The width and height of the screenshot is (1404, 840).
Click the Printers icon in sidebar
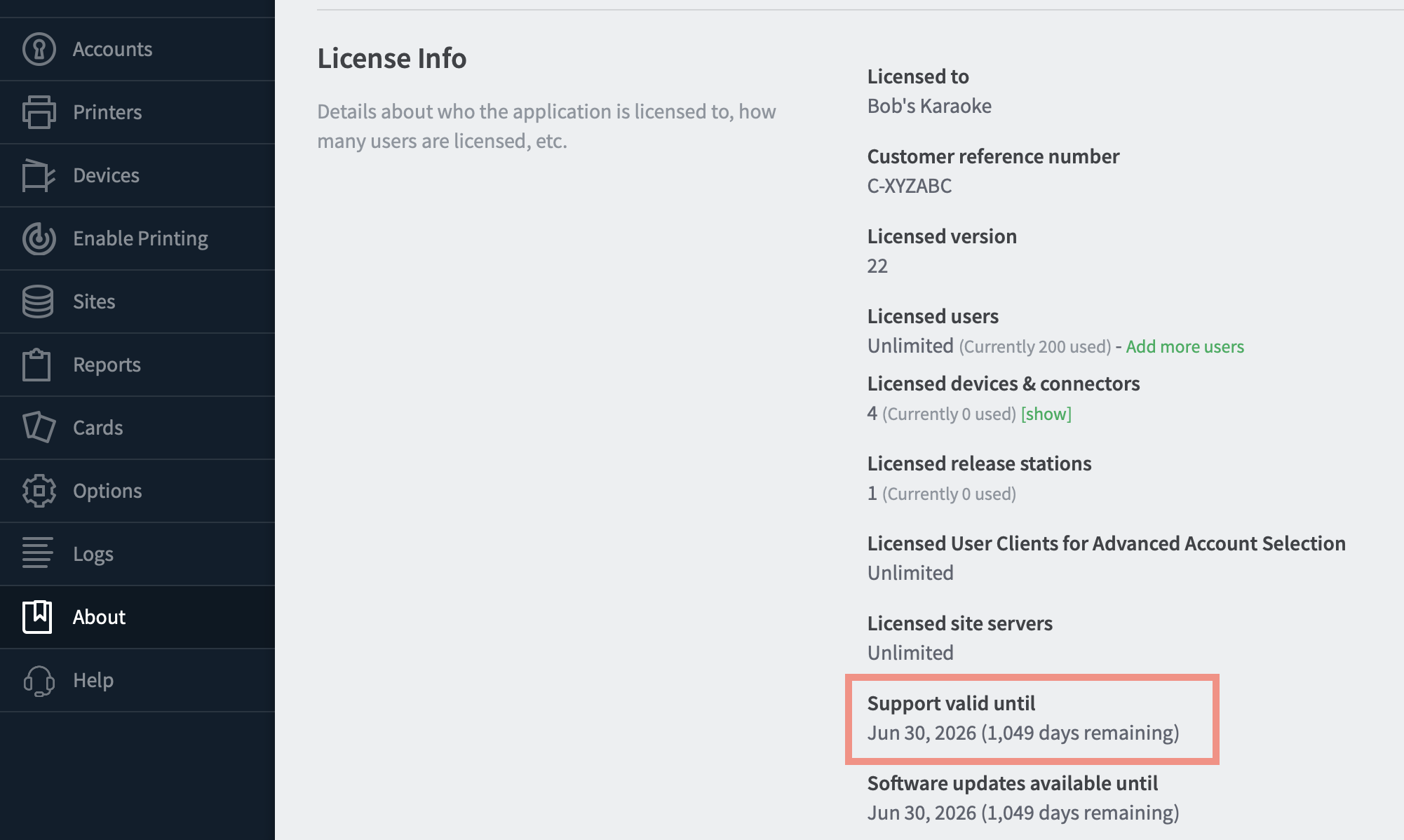39,112
